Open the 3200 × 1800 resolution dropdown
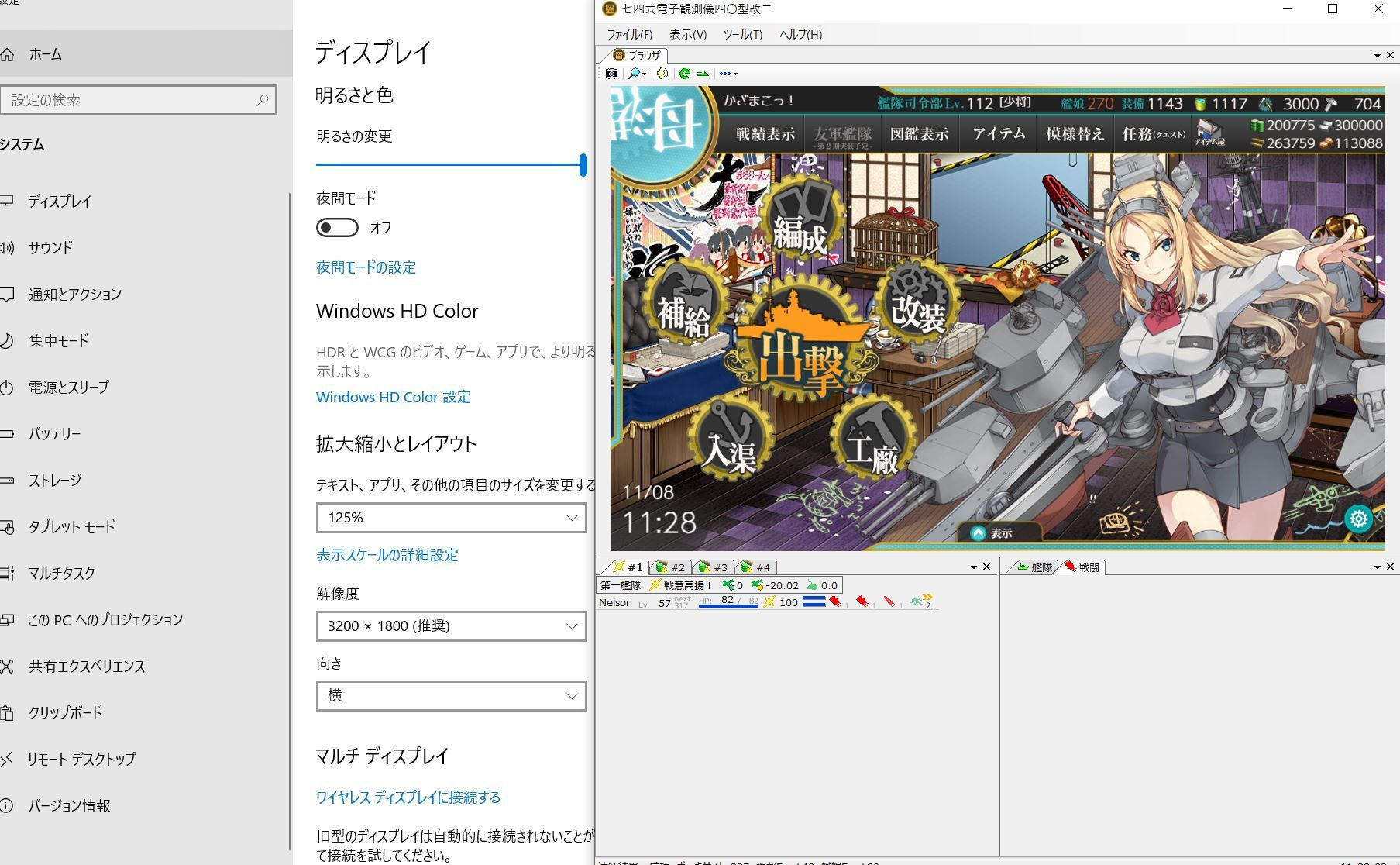This screenshot has height=865, width=1400. point(451,626)
